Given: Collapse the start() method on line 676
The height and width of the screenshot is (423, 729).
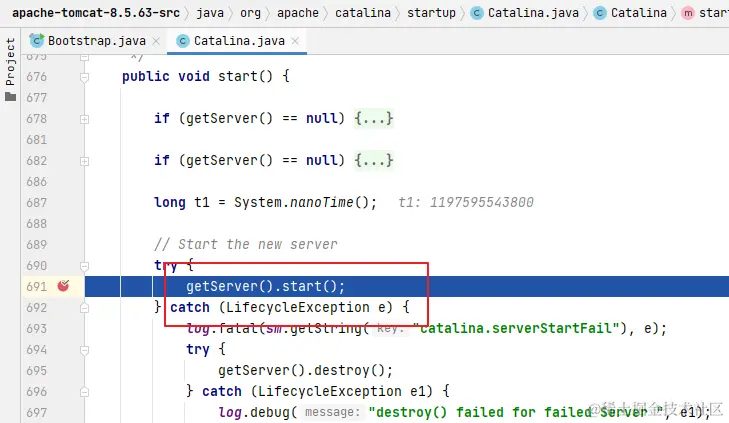Looking at the screenshot, I should [x=84, y=77].
